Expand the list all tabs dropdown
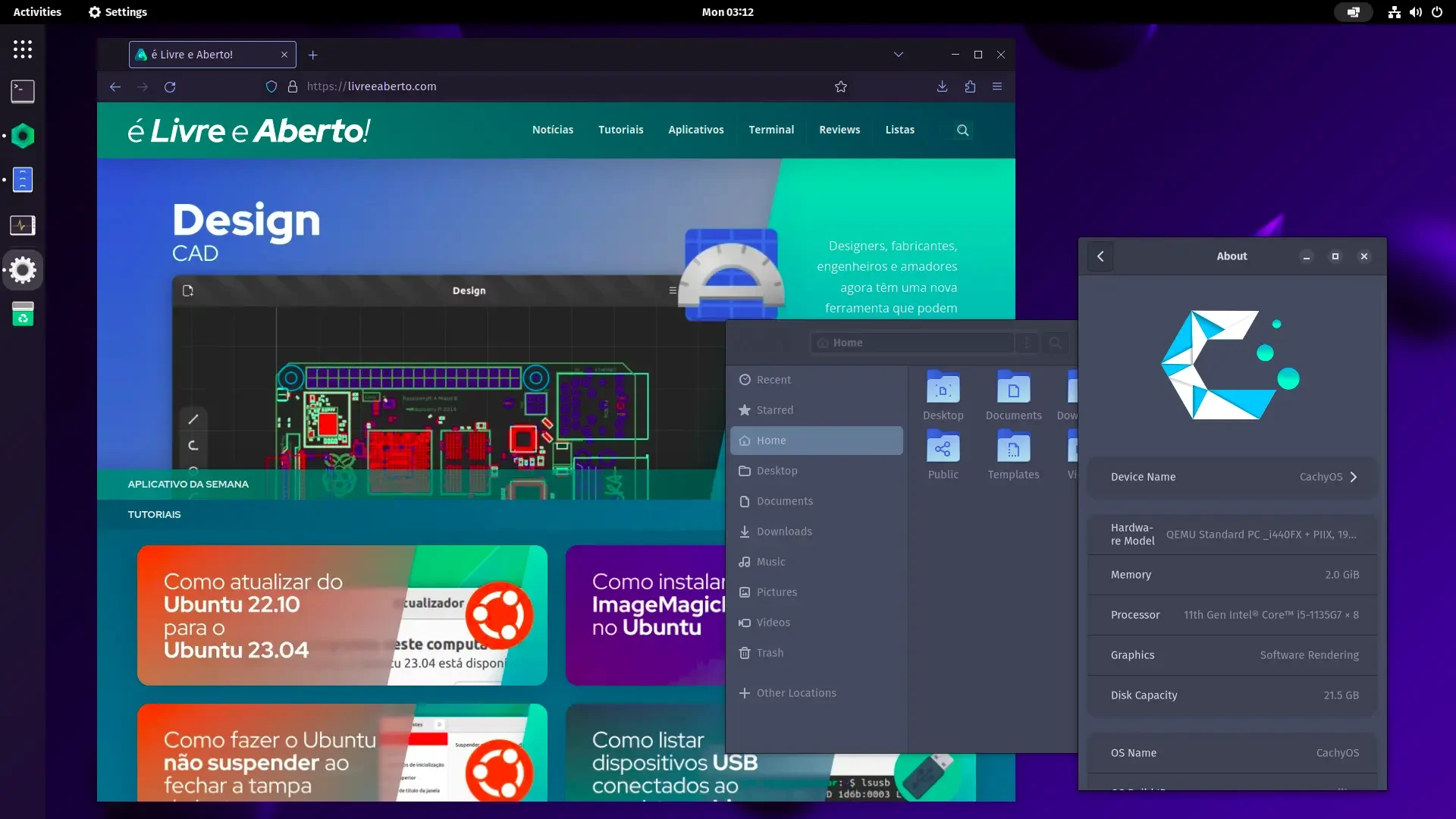This screenshot has height=819, width=1456. pyautogui.click(x=899, y=55)
